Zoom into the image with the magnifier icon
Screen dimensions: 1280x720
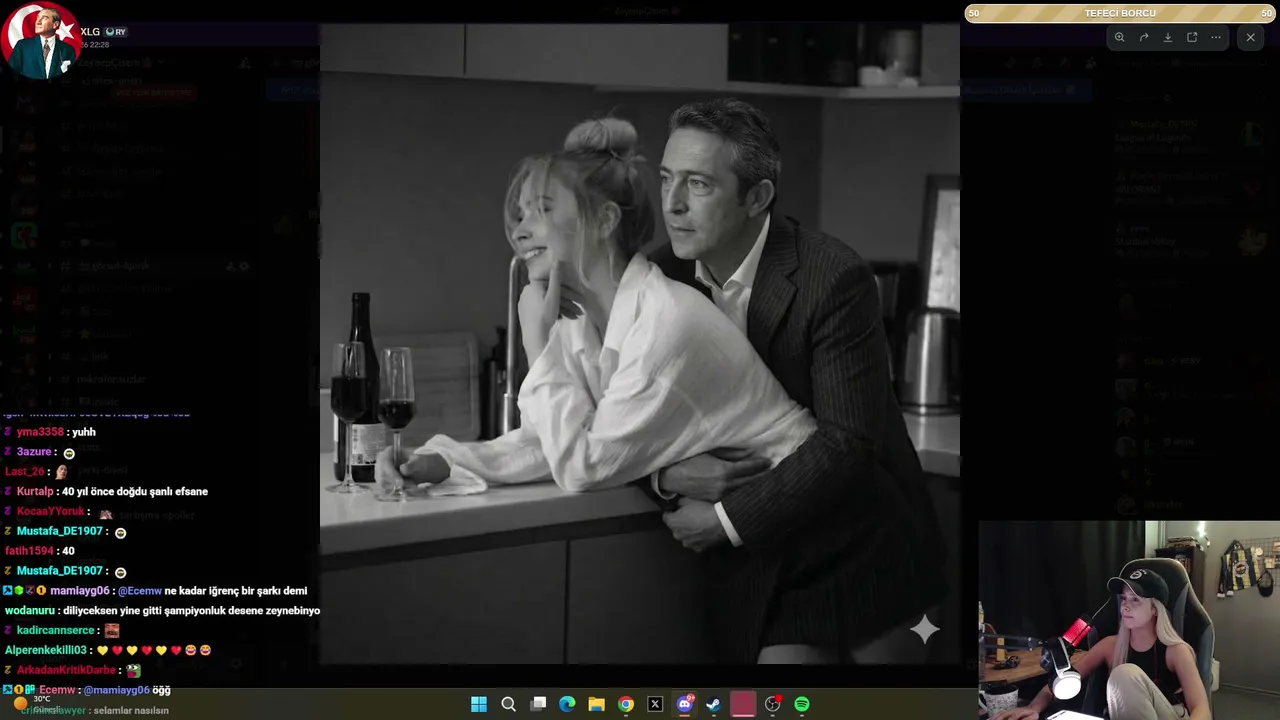1119,37
